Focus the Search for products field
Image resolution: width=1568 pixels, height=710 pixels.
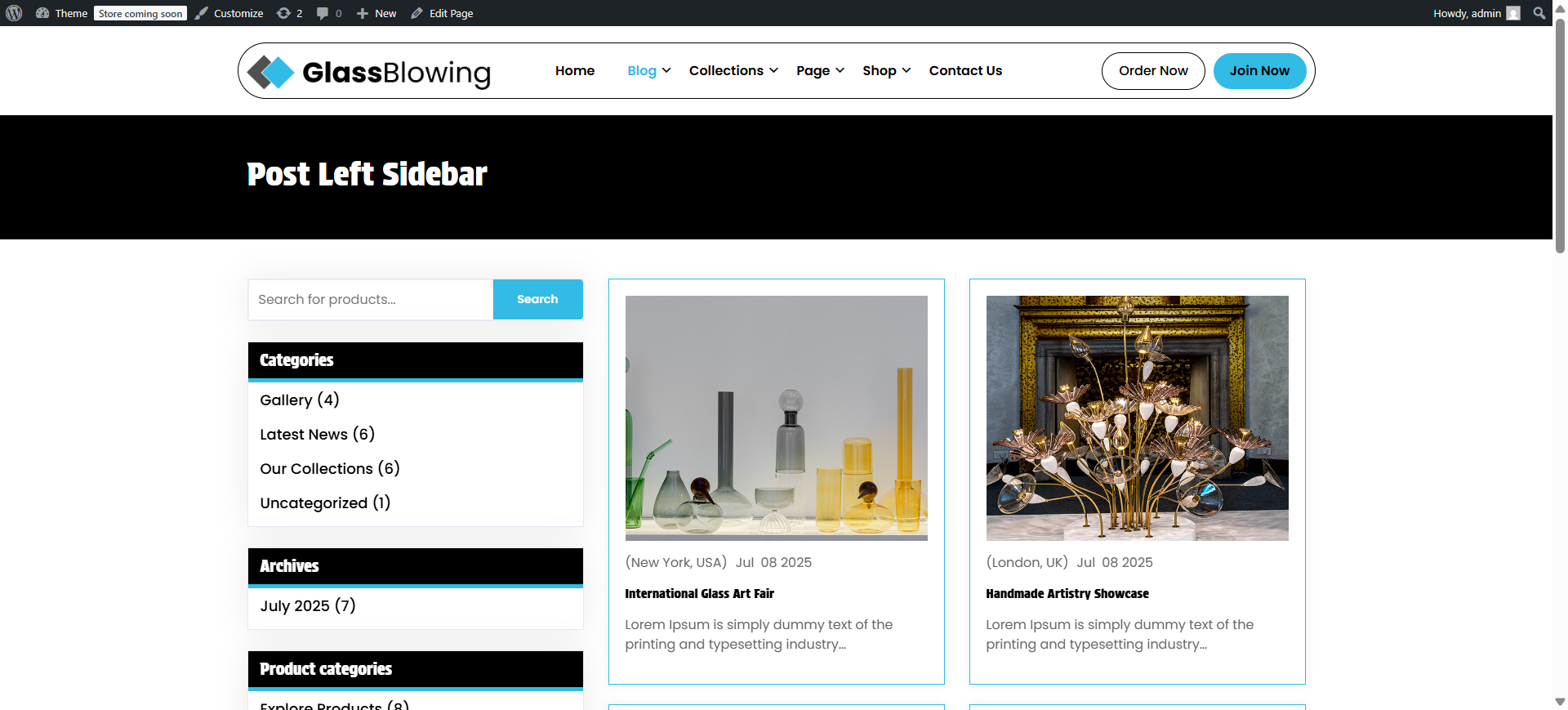[x=371, y=300]
